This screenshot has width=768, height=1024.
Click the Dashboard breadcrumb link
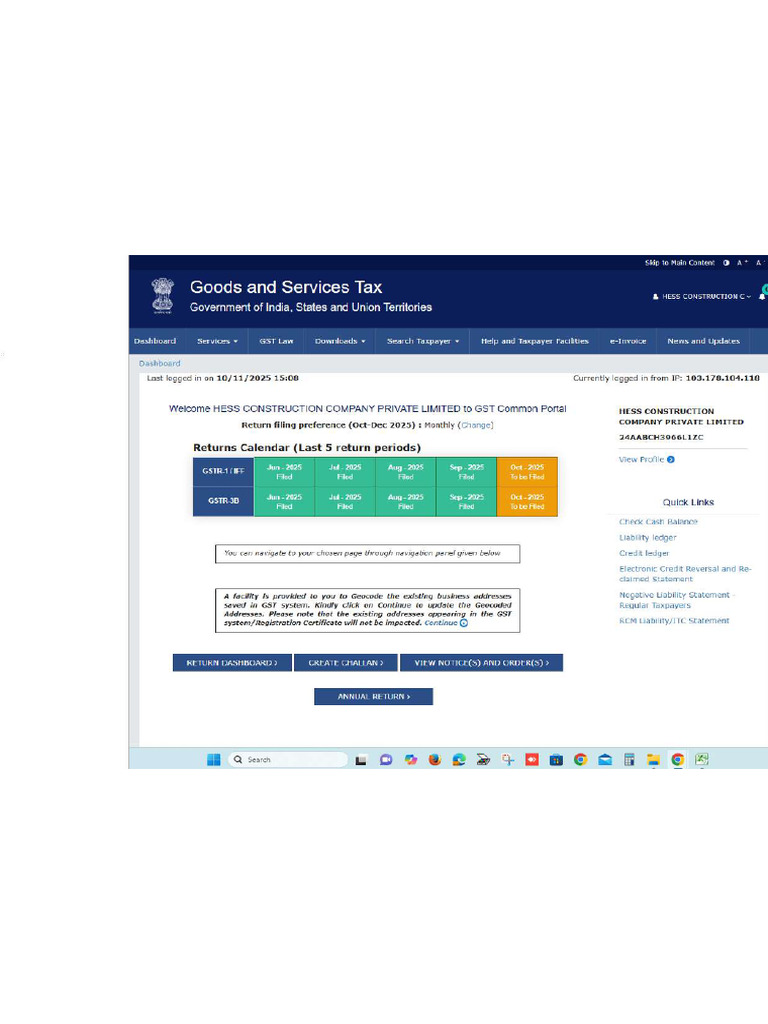(159, 363)
